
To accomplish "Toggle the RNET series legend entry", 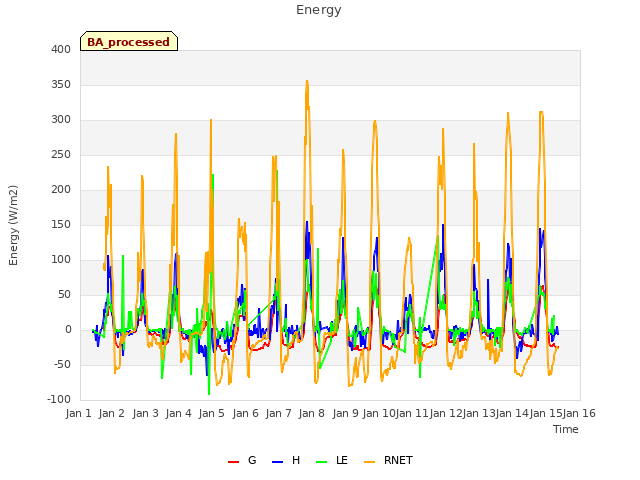I will tap(388, 460).
